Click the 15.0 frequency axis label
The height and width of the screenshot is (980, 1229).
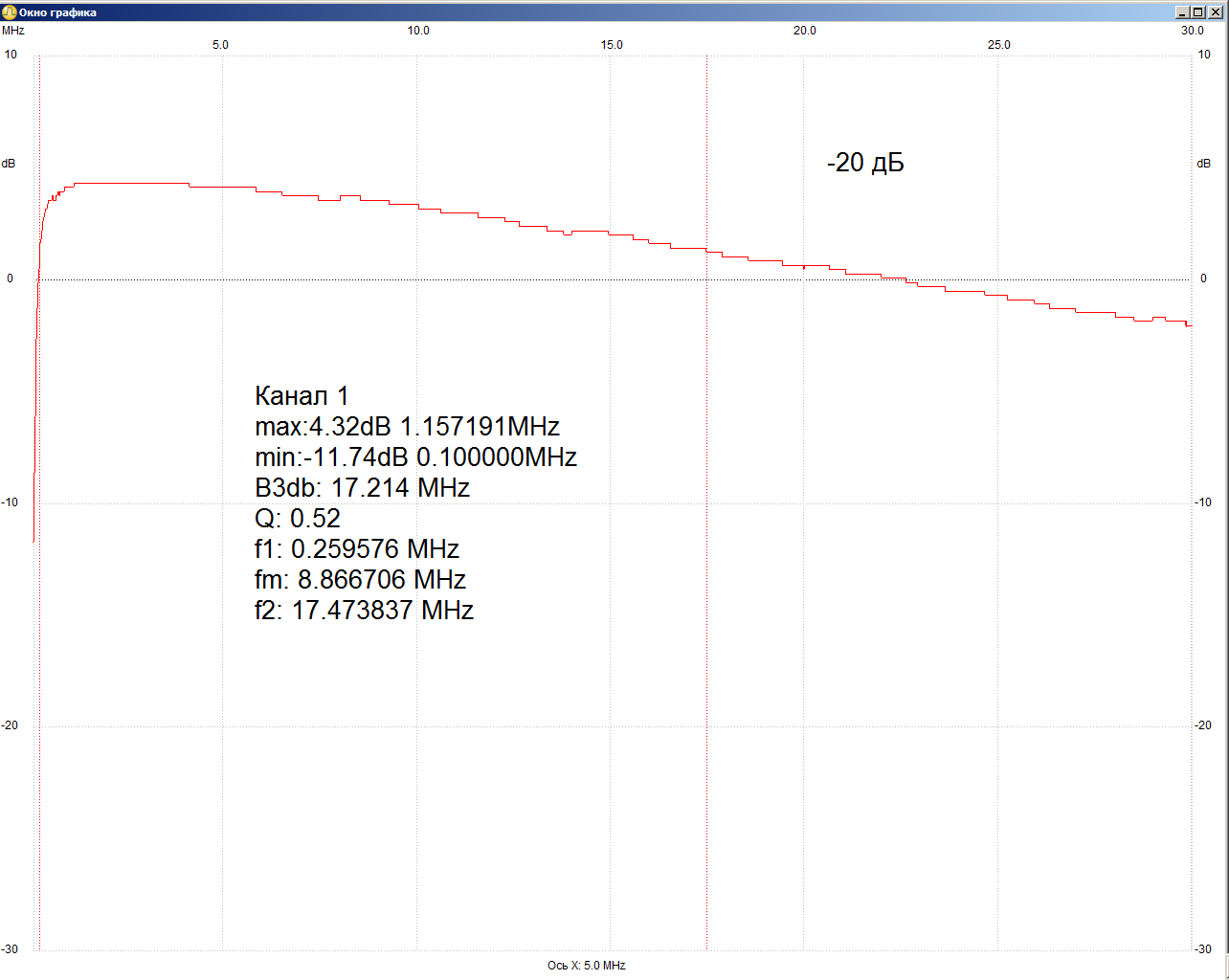[612, 45]
